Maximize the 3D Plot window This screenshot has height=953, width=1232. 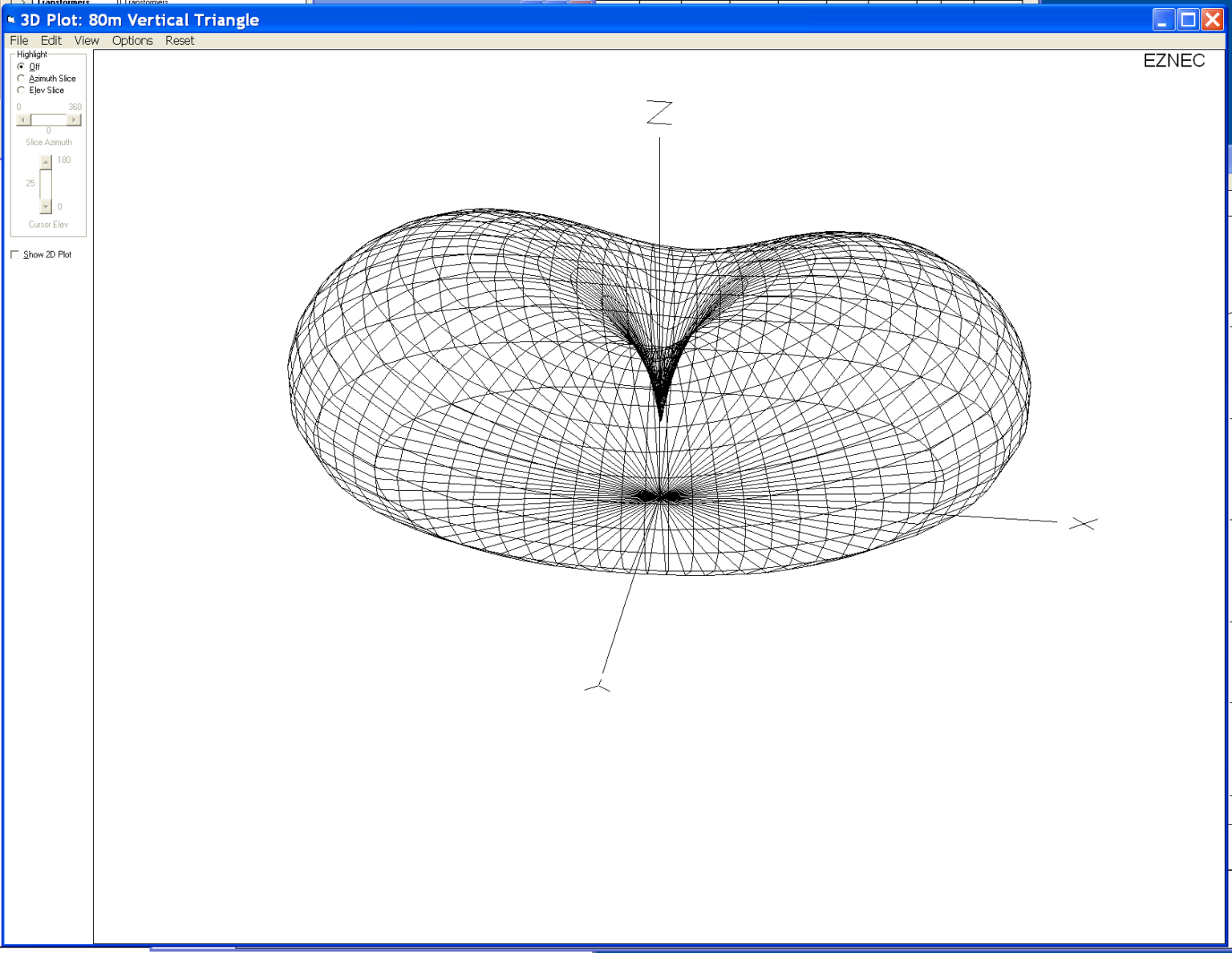1188,20
